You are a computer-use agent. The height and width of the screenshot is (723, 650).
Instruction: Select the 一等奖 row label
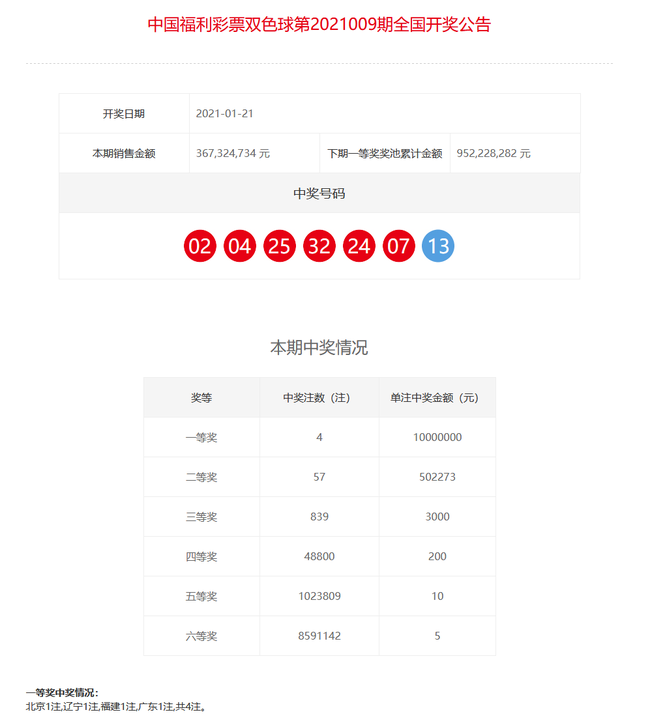[x=201, y=438]
